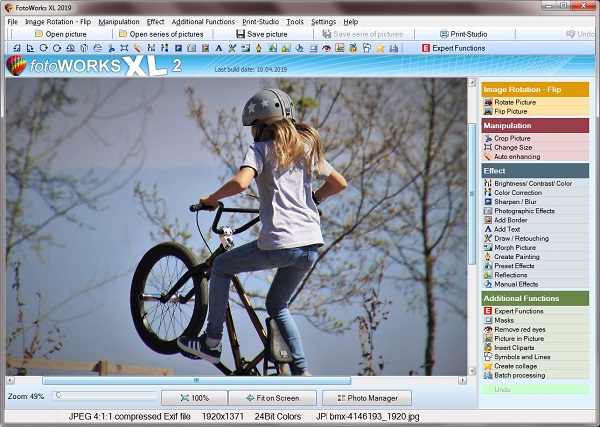Screen dimensions: 600x427
Task: Open the Settings menu
Action: pos(323,21)
